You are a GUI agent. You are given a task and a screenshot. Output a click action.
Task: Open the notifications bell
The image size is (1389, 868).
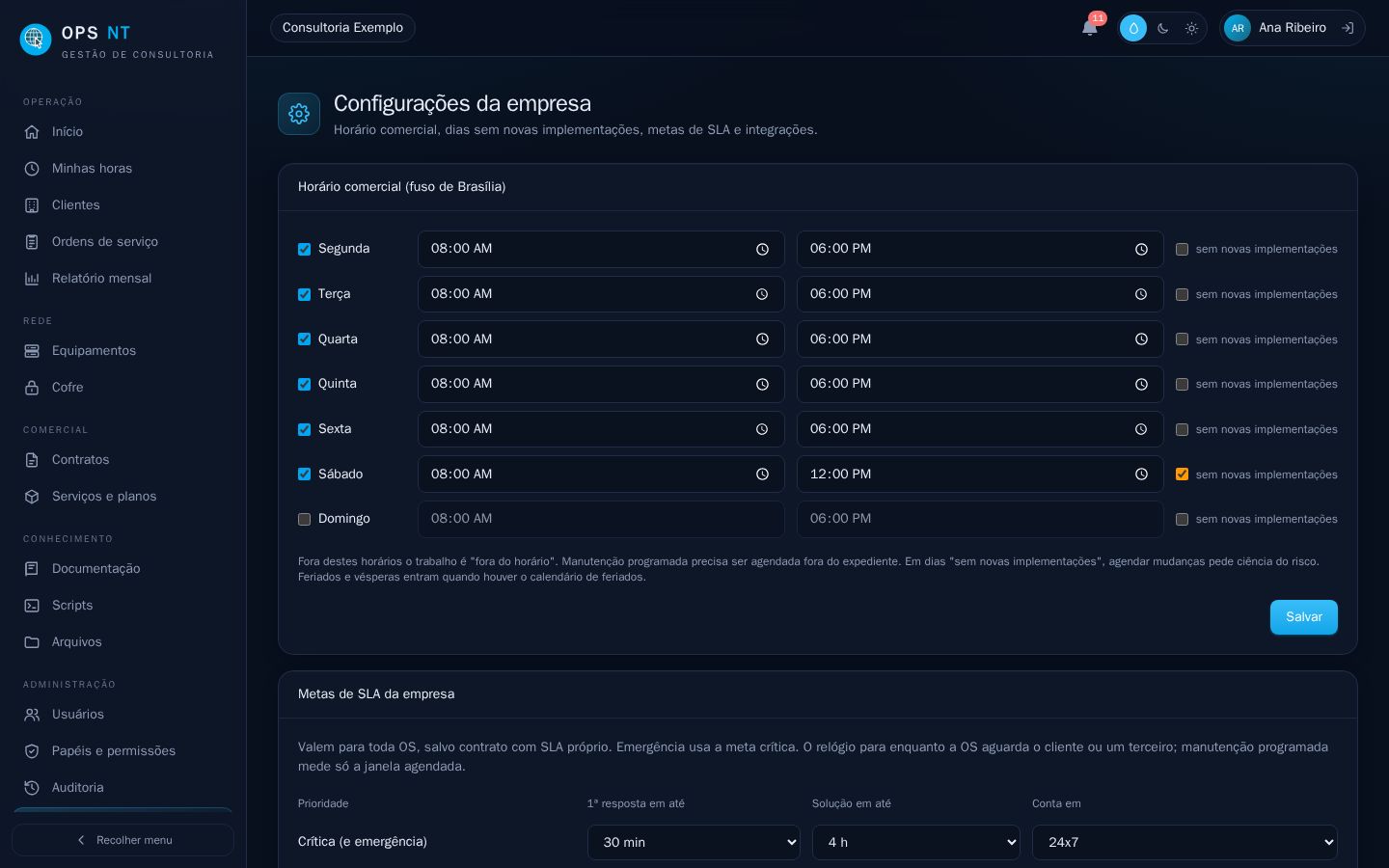tap(1090, 28)
